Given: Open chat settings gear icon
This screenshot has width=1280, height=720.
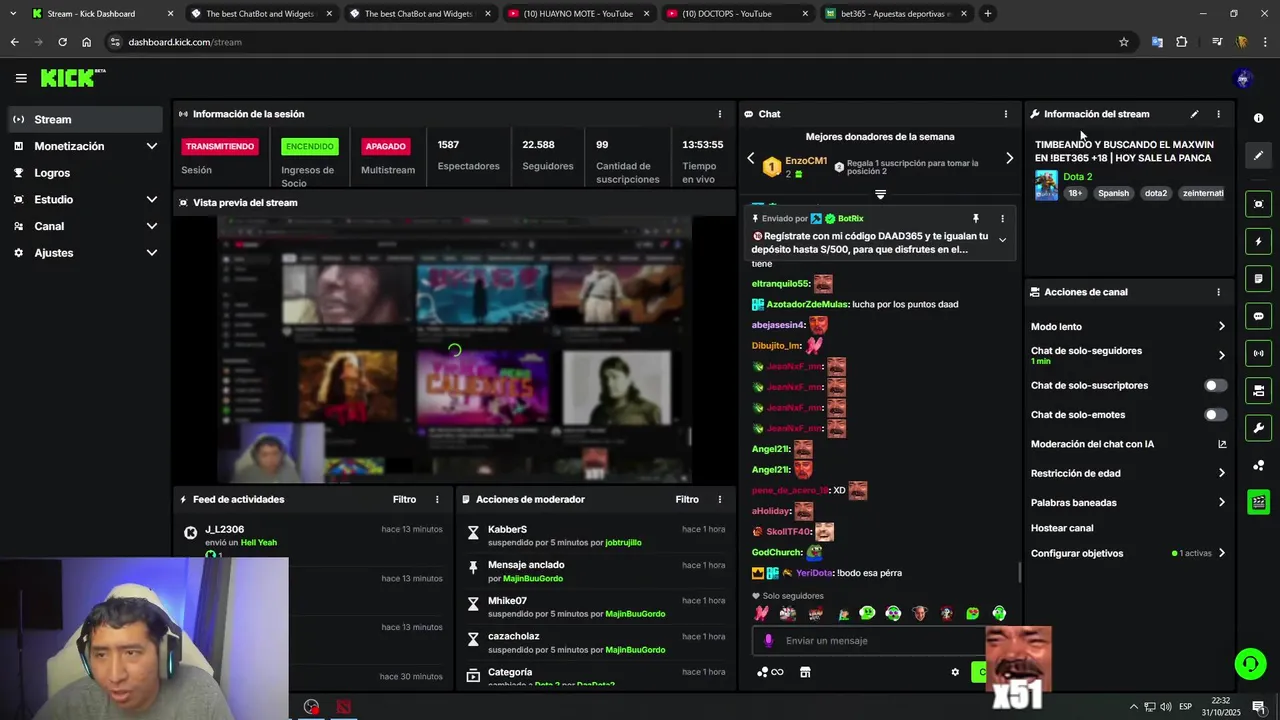Looking at the screenshot, I should (x=955, y=672).
